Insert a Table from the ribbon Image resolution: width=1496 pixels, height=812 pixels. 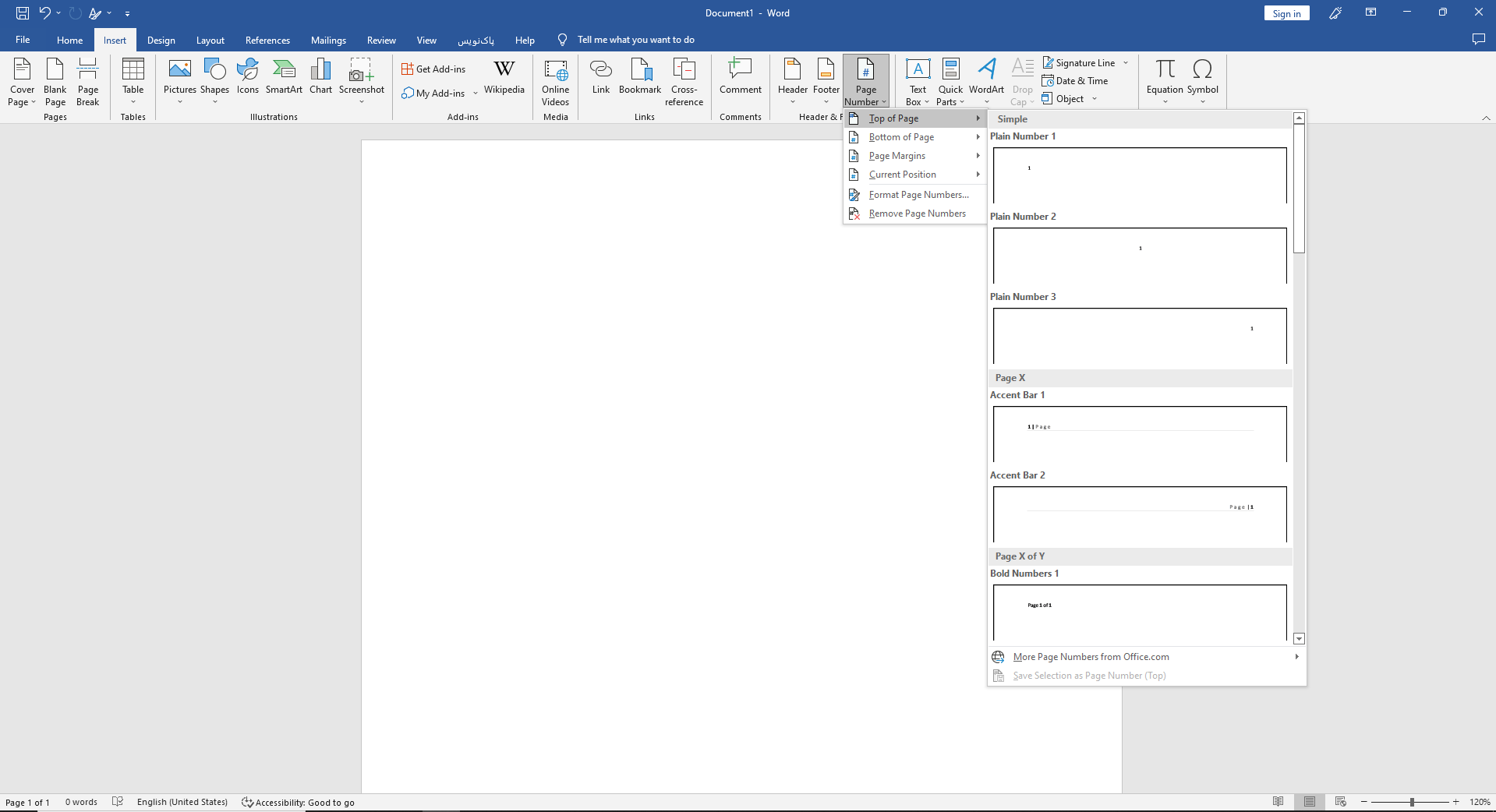(x=133, y=81)
